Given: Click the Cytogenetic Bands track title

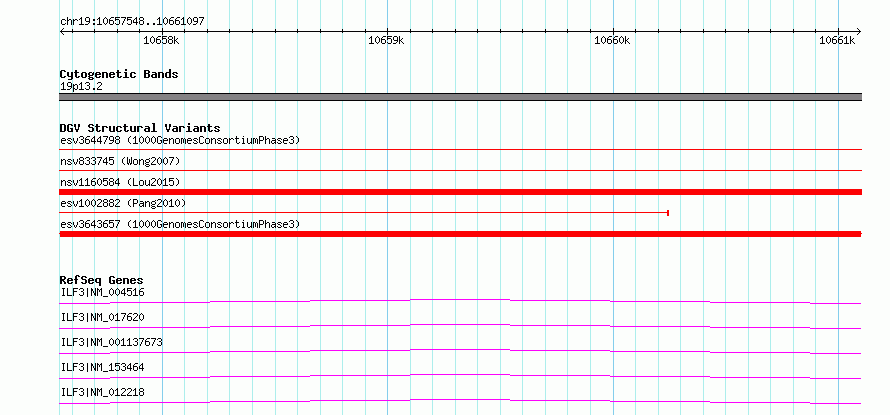Looking at the screenshot, I should (119, 74).
